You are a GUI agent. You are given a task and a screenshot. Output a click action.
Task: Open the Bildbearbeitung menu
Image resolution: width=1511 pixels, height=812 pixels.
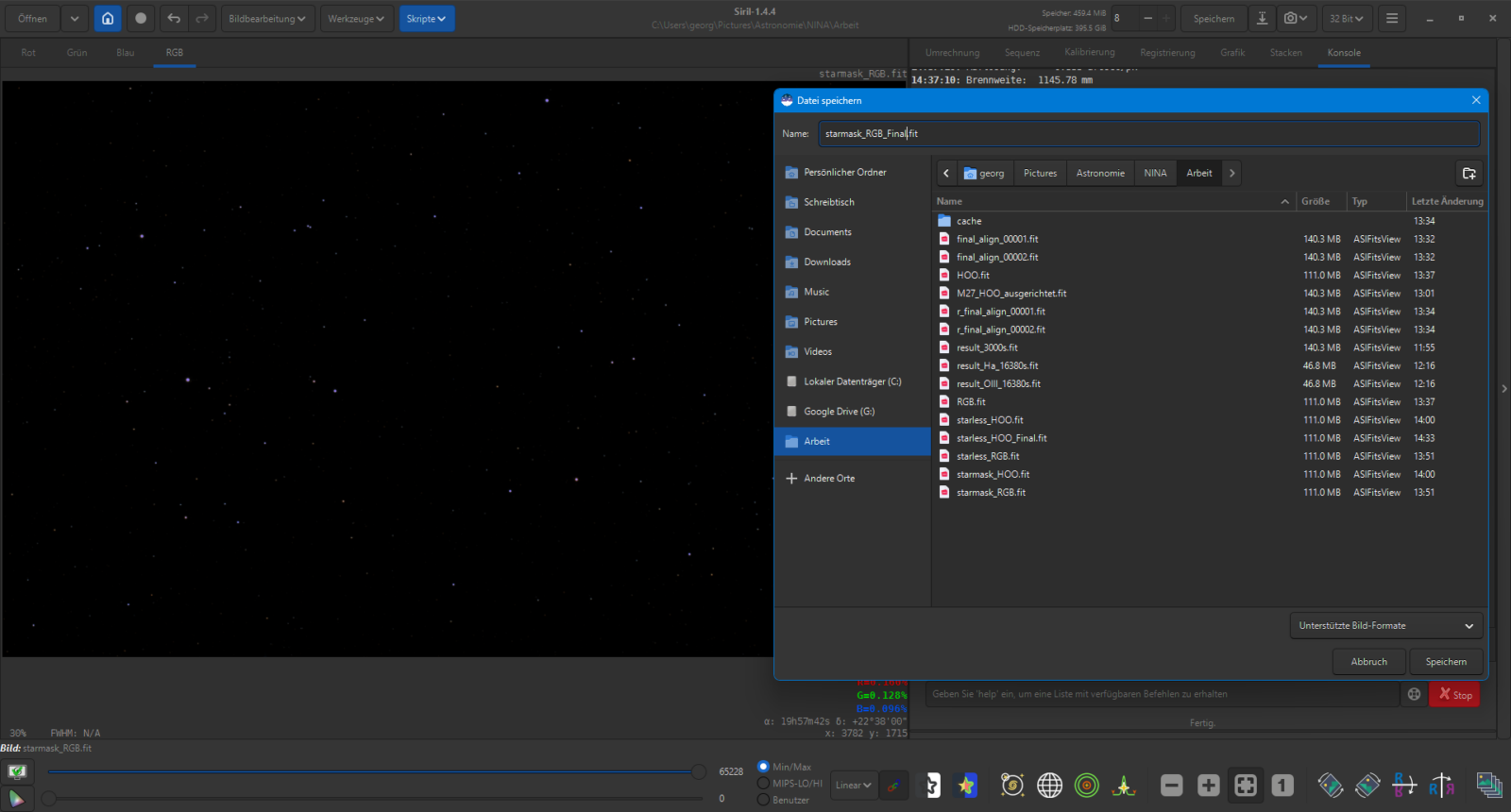(x=267, y=18)
